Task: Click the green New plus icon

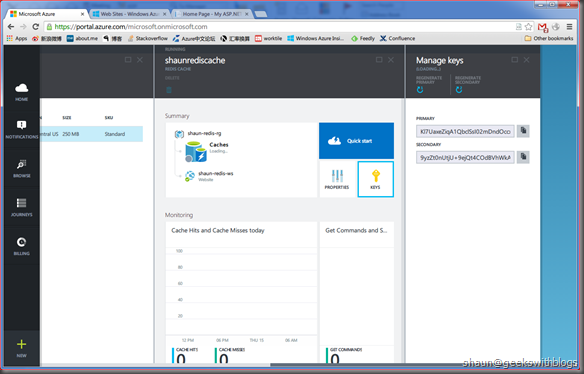Action: point(22,344)
